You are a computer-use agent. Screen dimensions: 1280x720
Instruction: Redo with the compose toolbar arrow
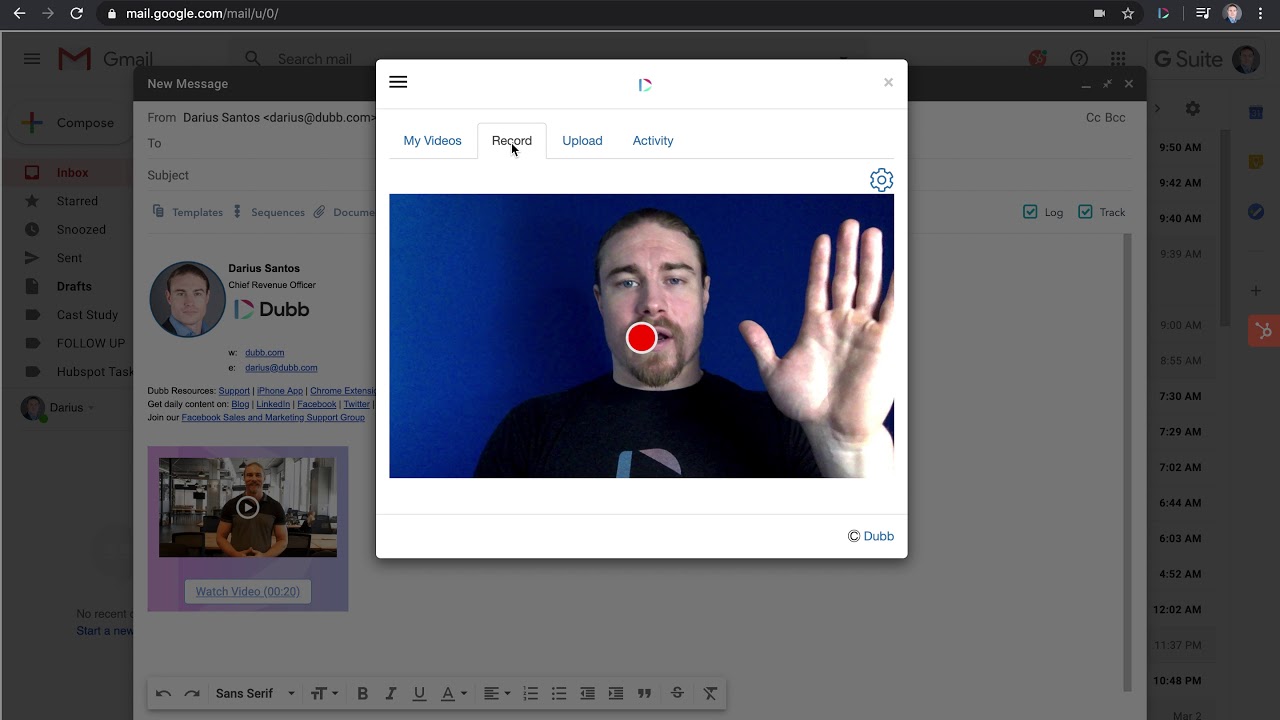pyautogui.click(x=192, y=694)
